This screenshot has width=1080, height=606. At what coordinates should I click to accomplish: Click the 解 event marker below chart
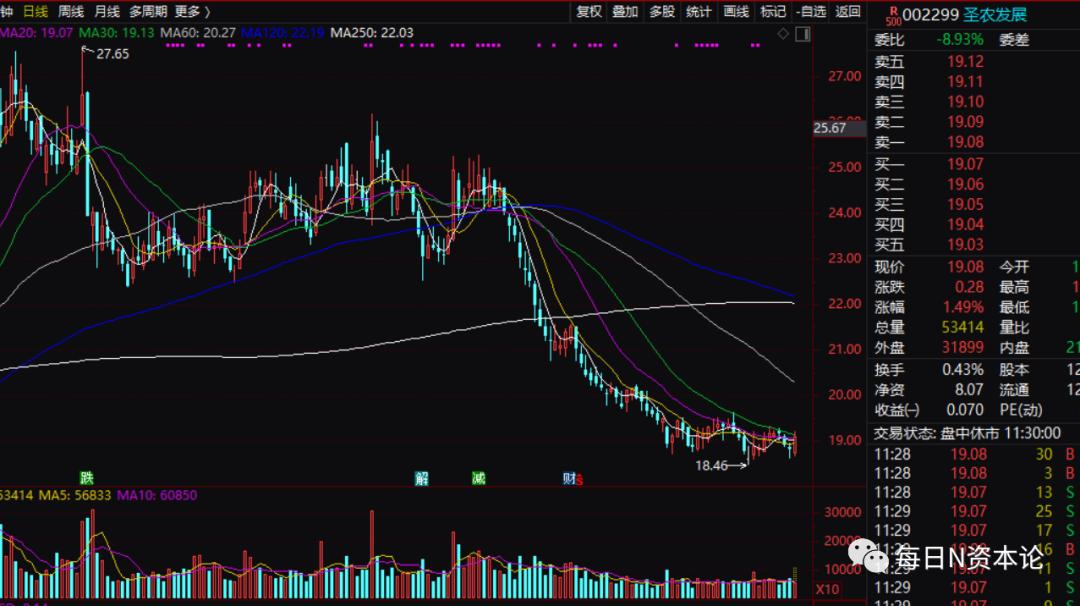click(x=423, y=478)
